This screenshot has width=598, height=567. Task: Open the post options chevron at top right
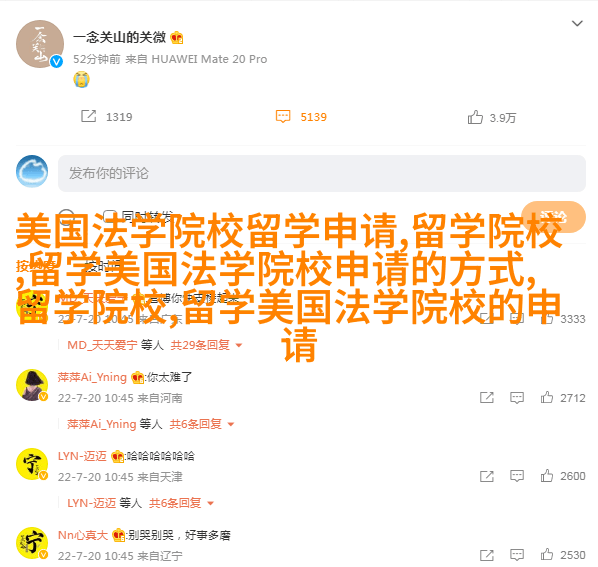pos(577,24)
